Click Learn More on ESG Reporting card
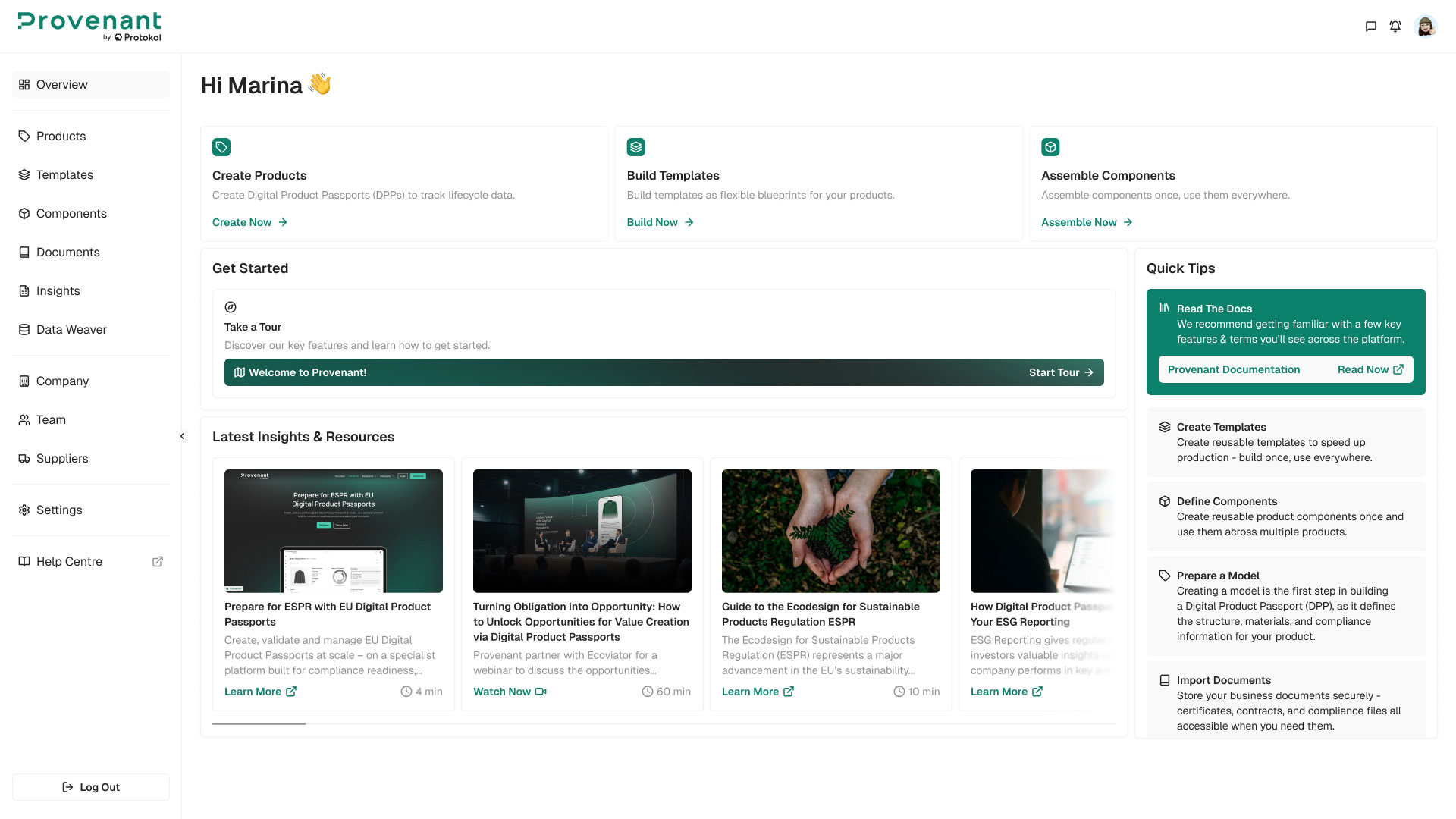The width and height of the screenshot is (1456, 819). point(1006,692)
